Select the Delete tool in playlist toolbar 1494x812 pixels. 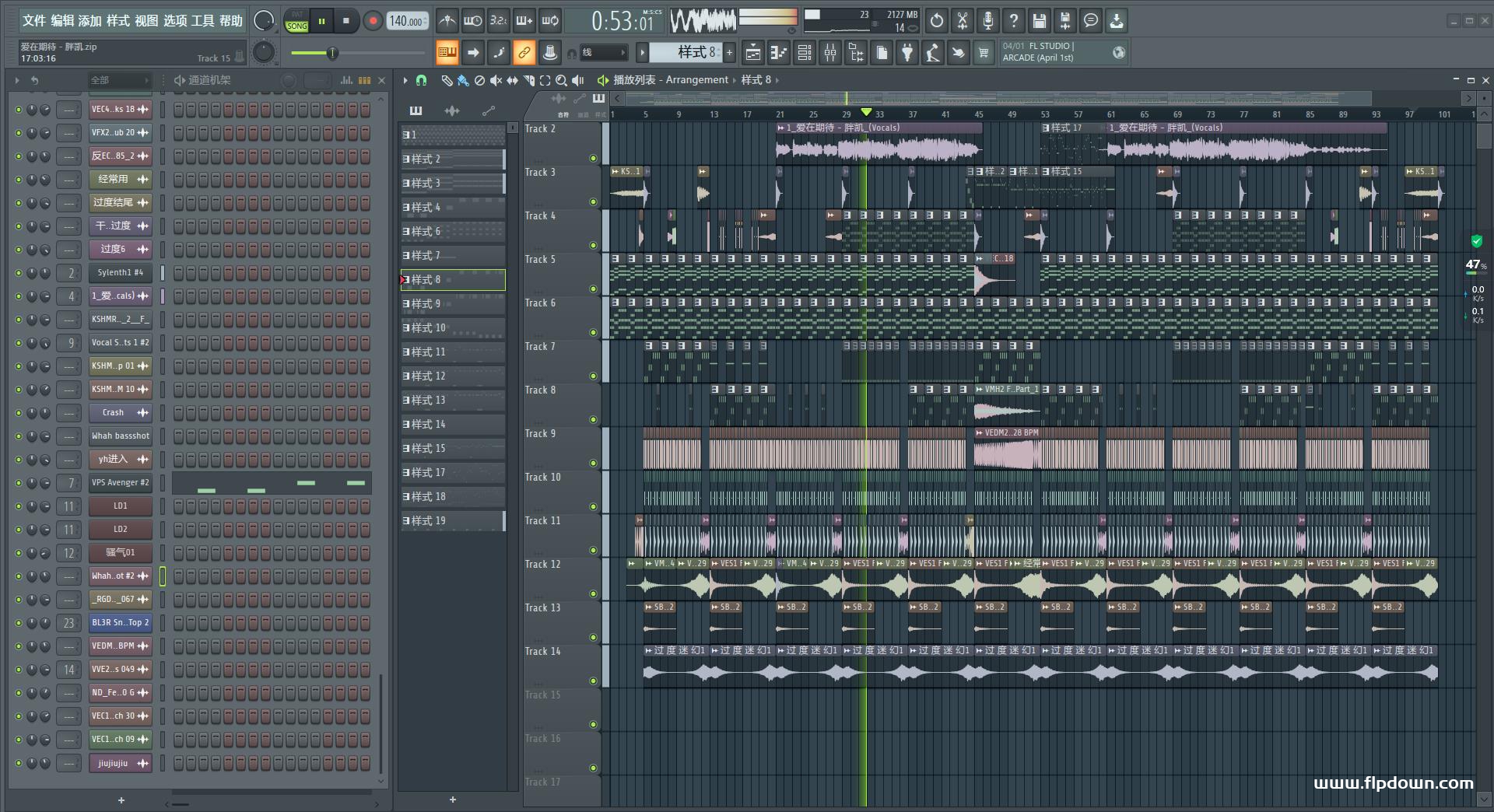click(479, 80)
